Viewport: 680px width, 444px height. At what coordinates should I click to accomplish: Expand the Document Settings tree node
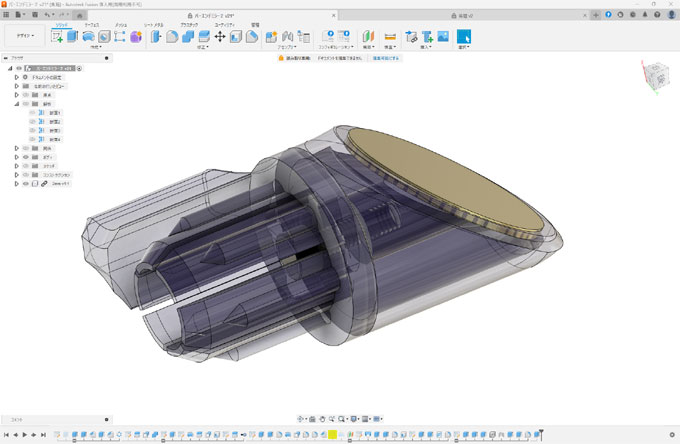click(x=17, y=77)
